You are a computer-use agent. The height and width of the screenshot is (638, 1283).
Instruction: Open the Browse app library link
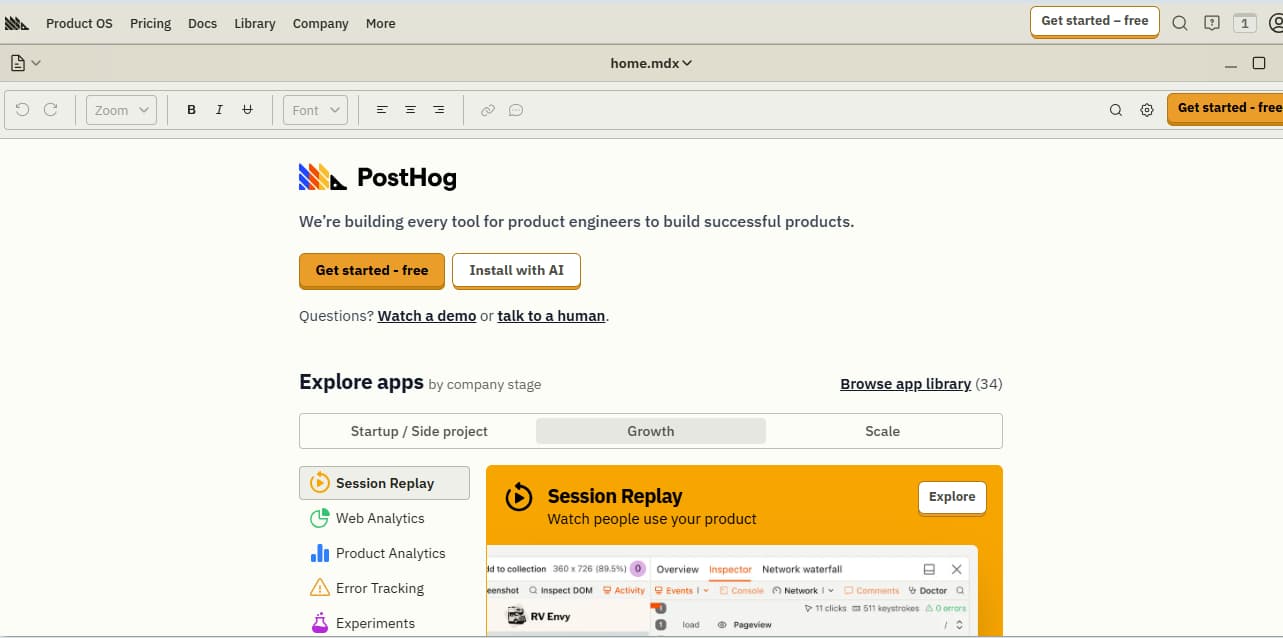[906, 384]
